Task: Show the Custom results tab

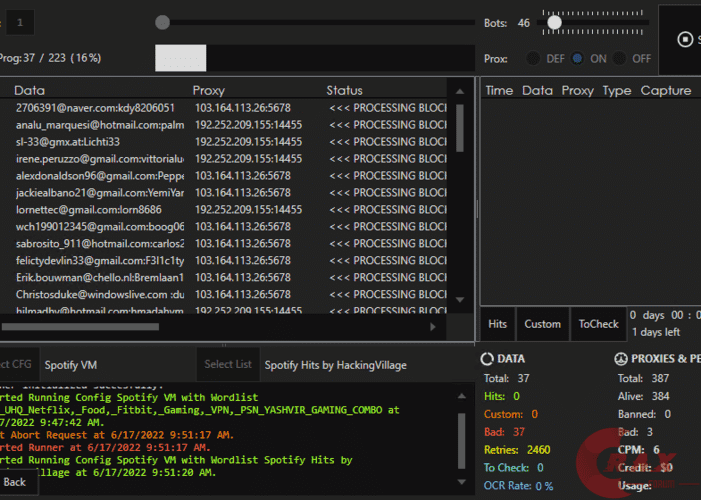Action: click(542, 324)
